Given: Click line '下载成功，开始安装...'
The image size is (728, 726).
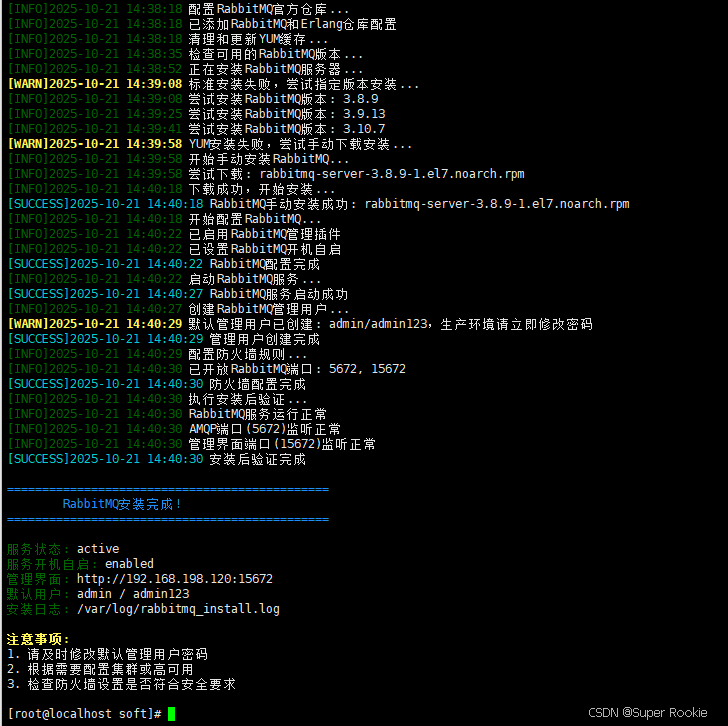Looking at the screenshot, I should click(171, 189).
